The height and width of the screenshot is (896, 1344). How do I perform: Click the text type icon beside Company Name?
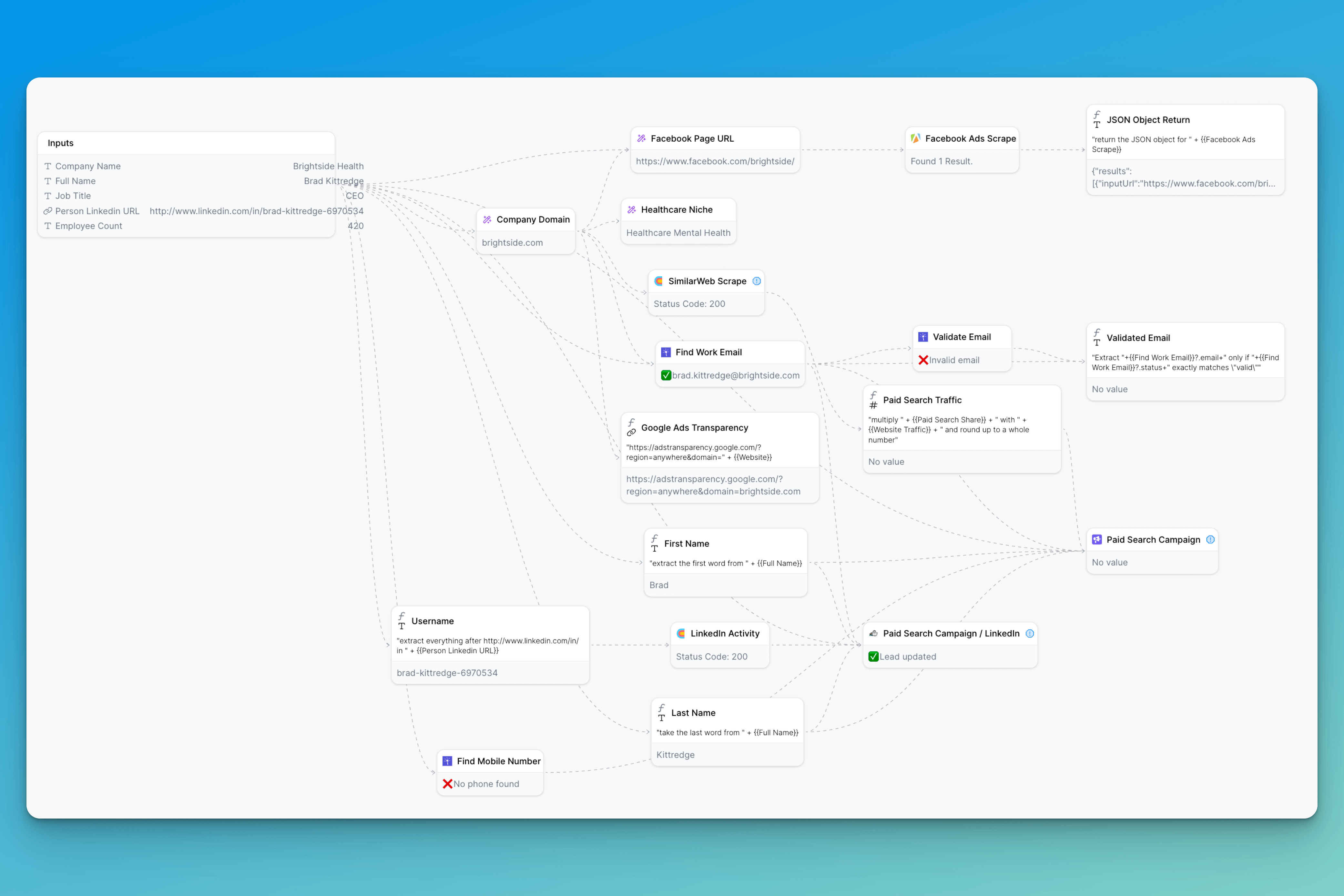[48, 166]
